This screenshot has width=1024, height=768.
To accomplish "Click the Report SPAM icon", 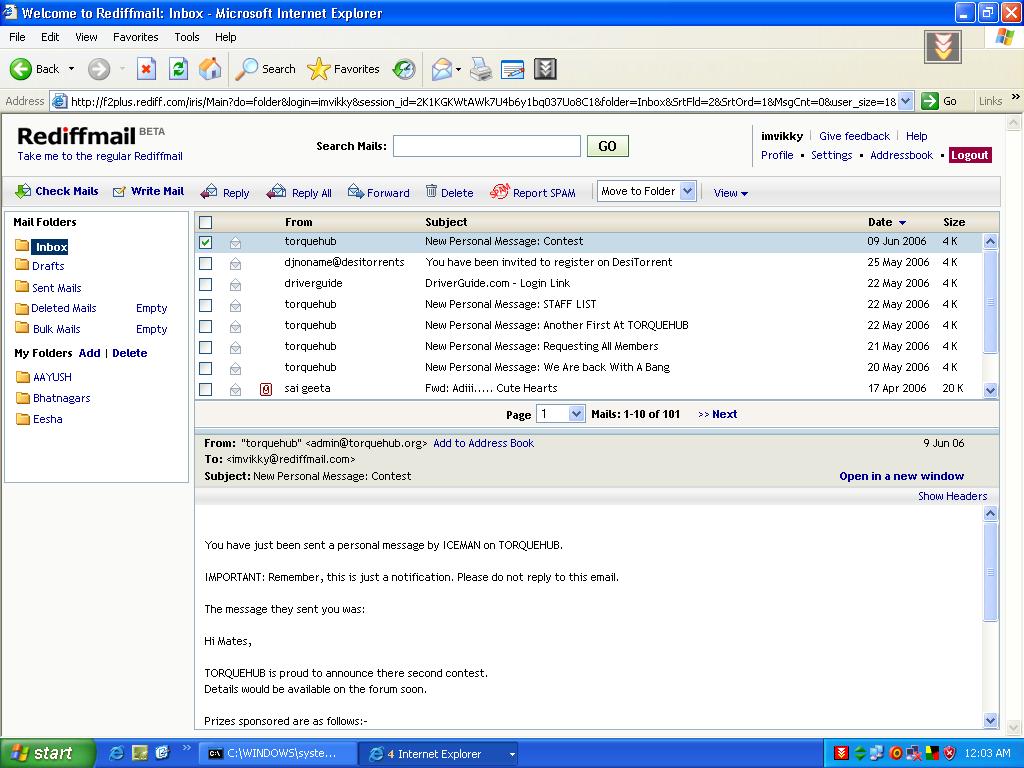I will tap(499, 191).
